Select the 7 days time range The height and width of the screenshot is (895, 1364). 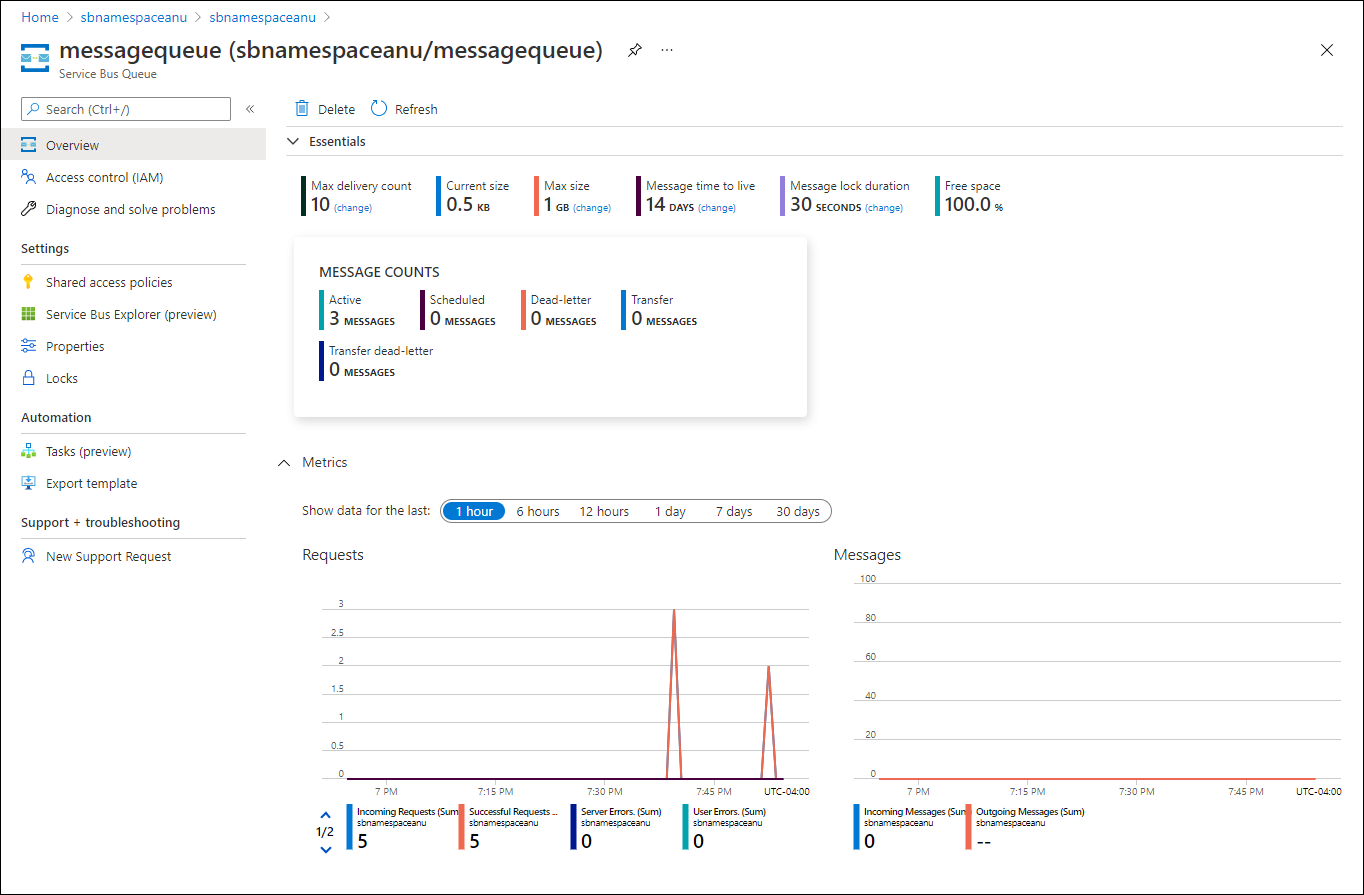tap(734, 511)
